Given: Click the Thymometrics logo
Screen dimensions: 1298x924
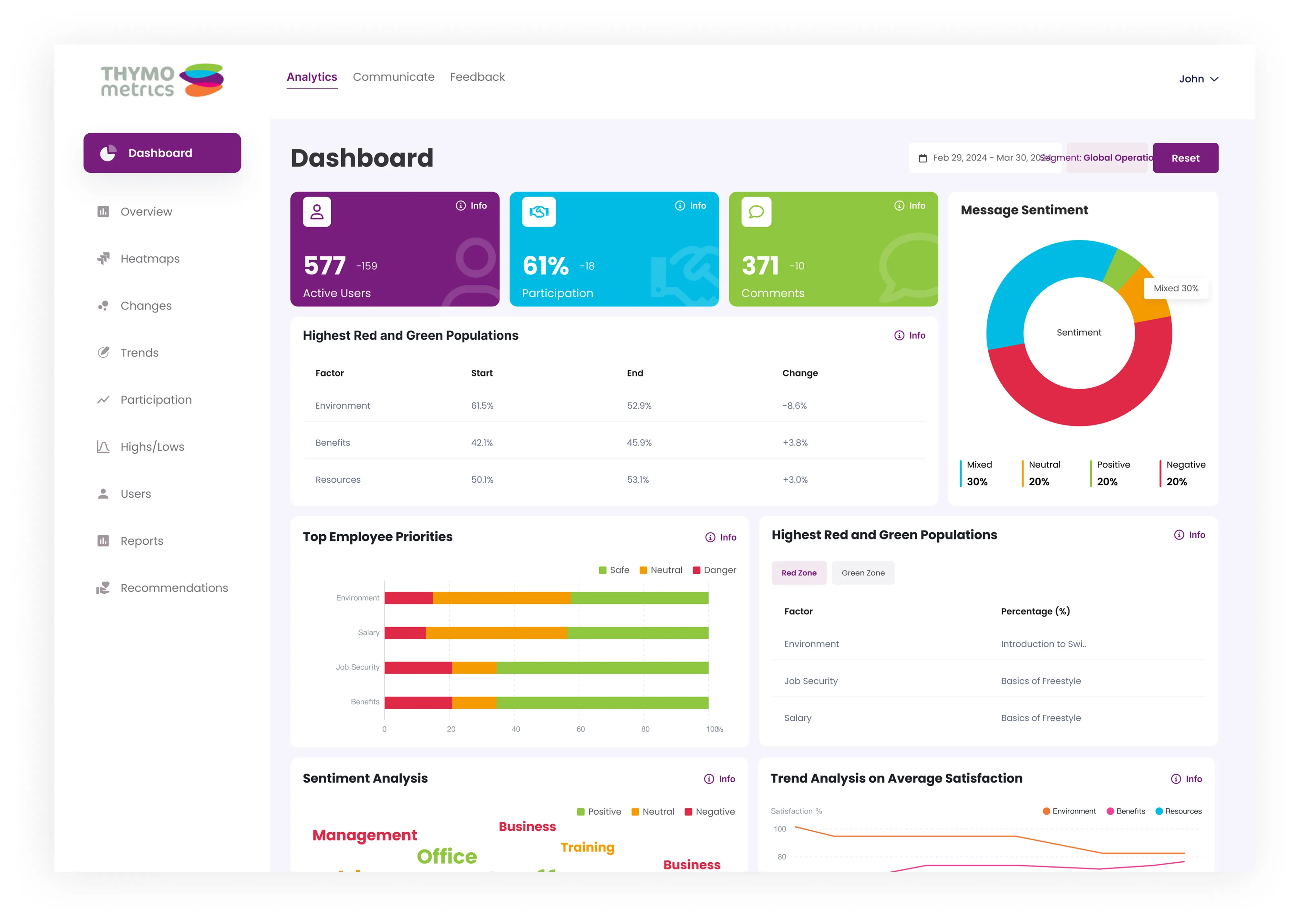Looking at the screenshot, I should coord(162,80).
